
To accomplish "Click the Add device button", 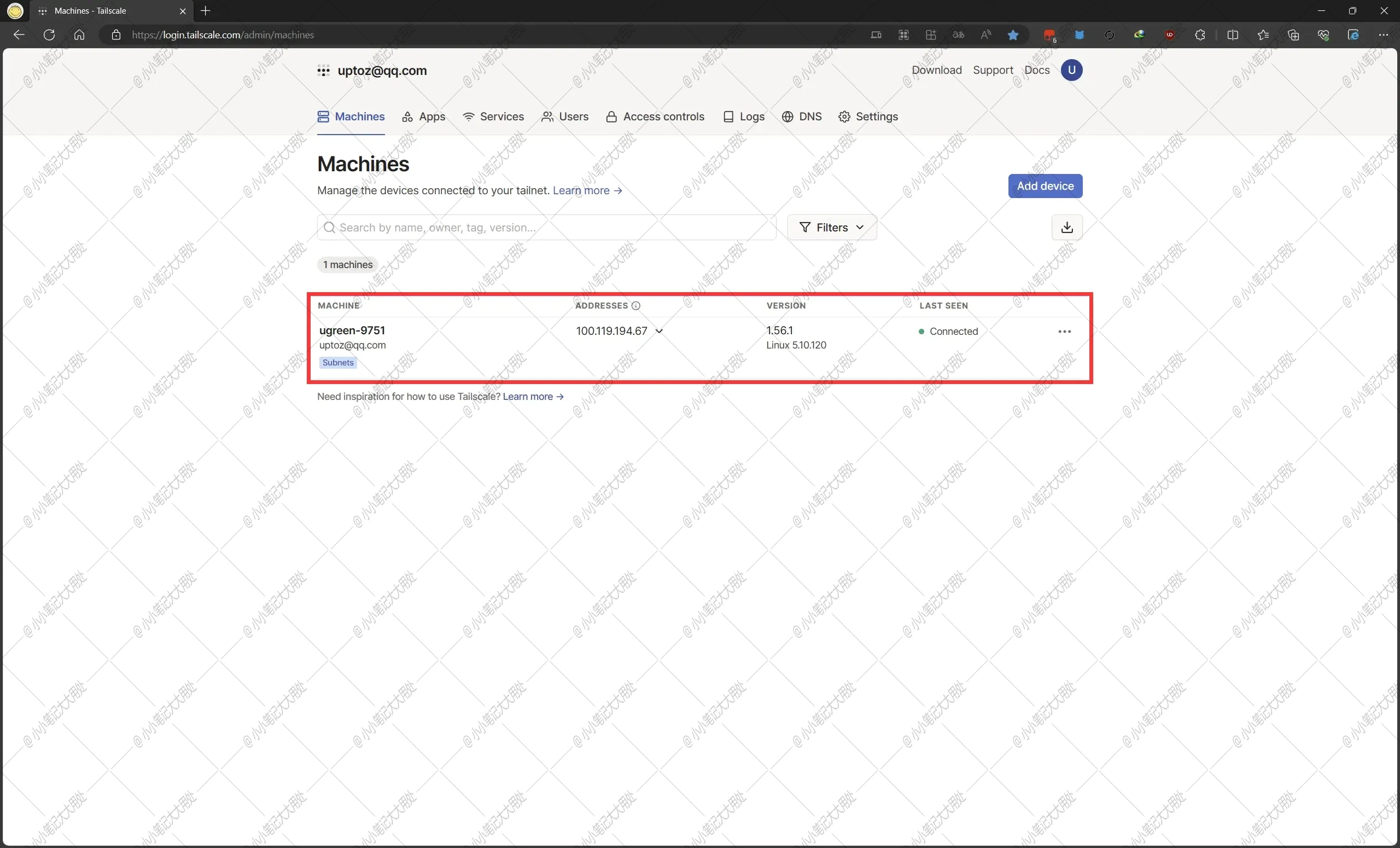I will 1045,186.
